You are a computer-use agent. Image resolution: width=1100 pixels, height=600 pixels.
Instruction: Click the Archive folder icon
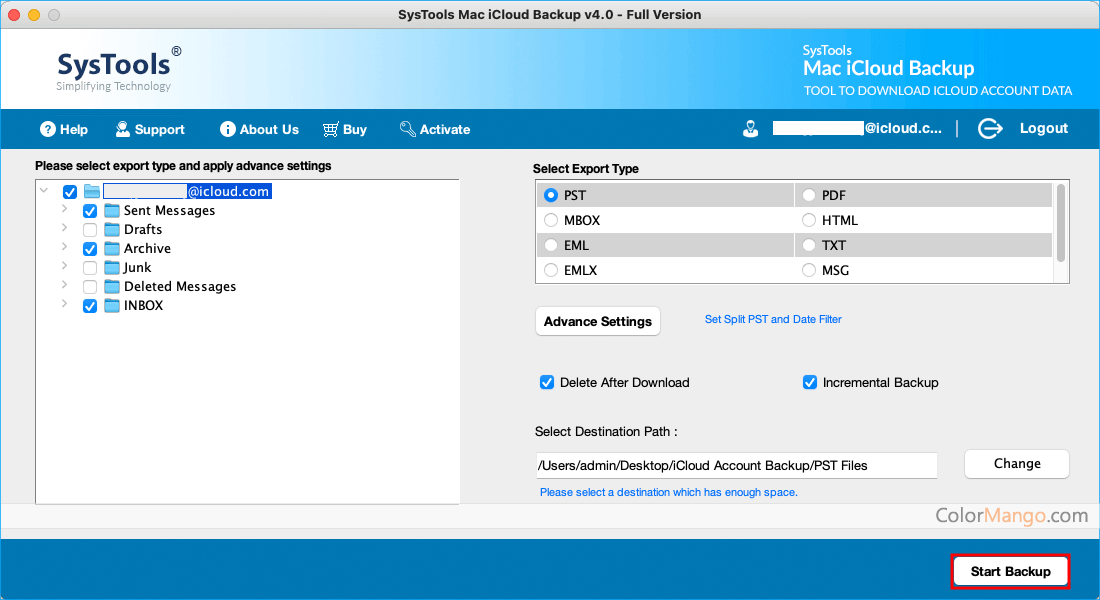click(x=112, y=248)
